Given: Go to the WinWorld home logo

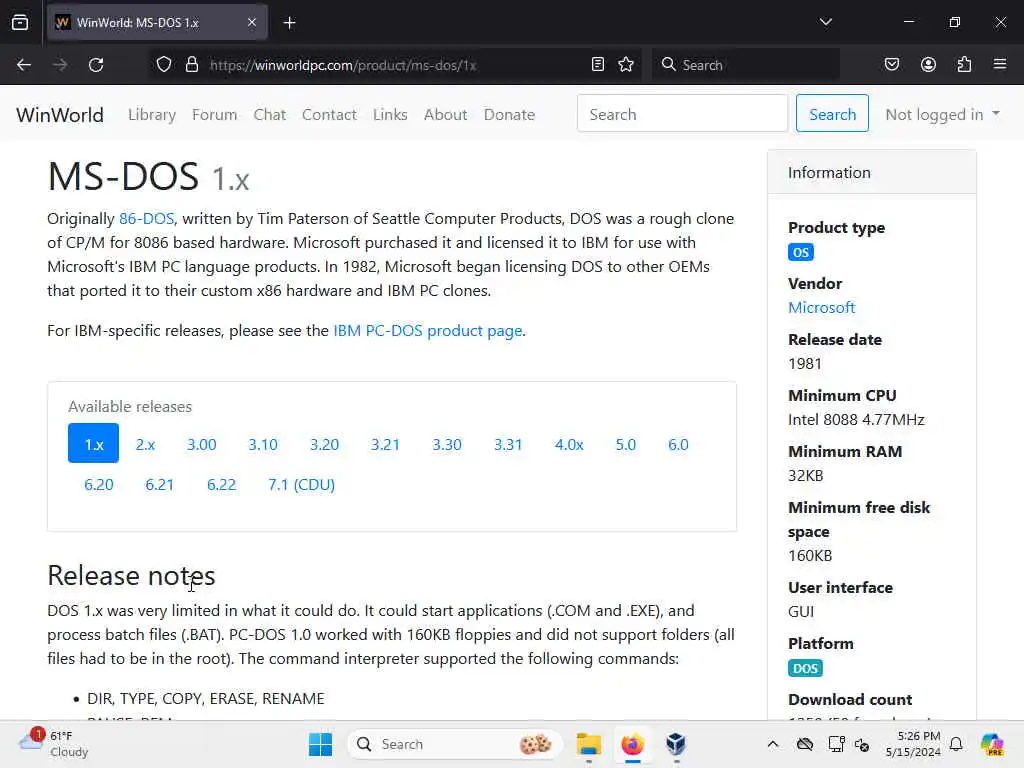Looking at the screenshot, I should pos(60,115).
